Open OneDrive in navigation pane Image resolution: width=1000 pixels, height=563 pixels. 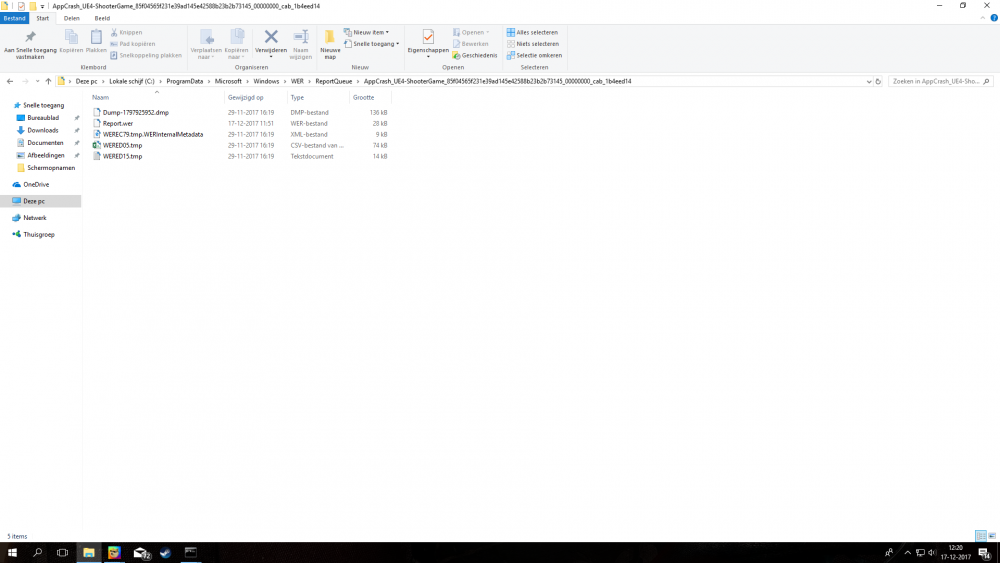[36, 184]
